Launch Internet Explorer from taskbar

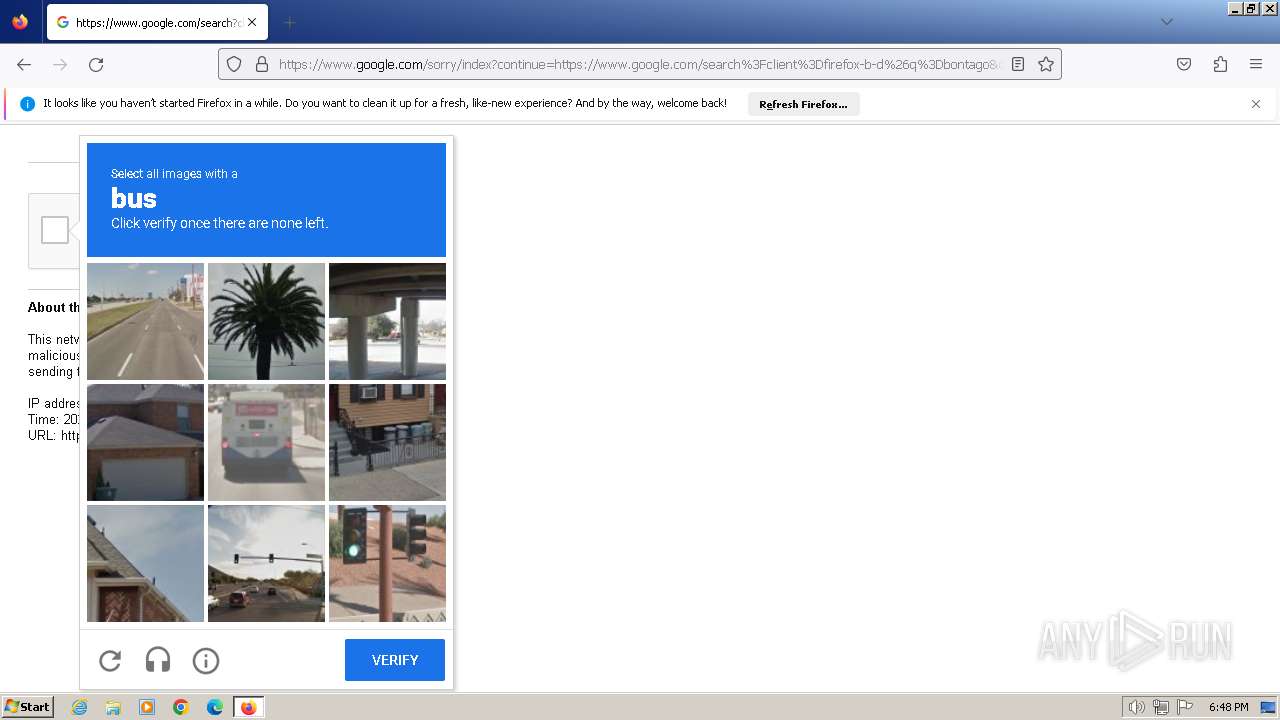[x=80, y=707]
